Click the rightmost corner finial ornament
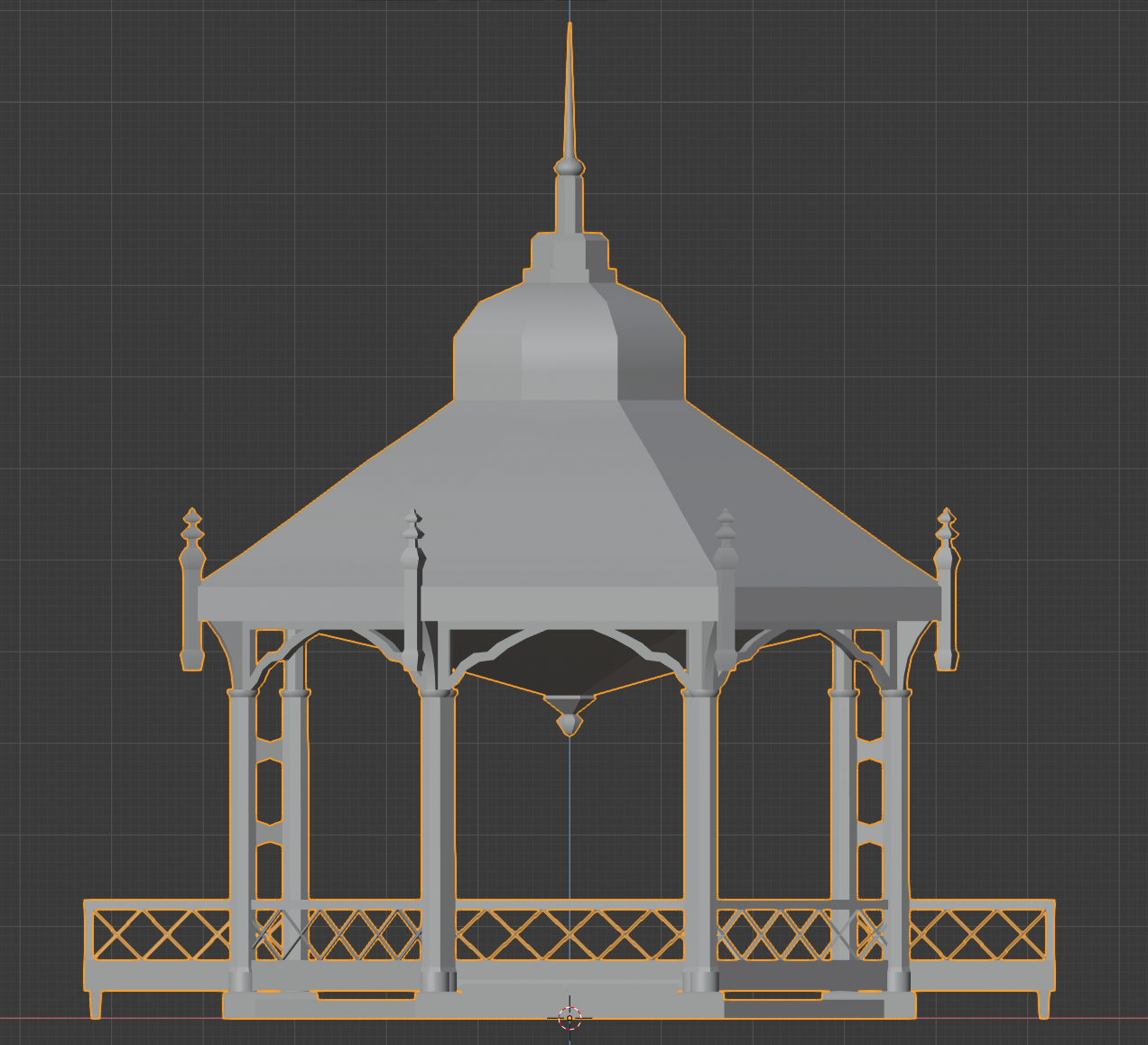The width and height of the screenshot is (1148, 1045). [946, 541]
